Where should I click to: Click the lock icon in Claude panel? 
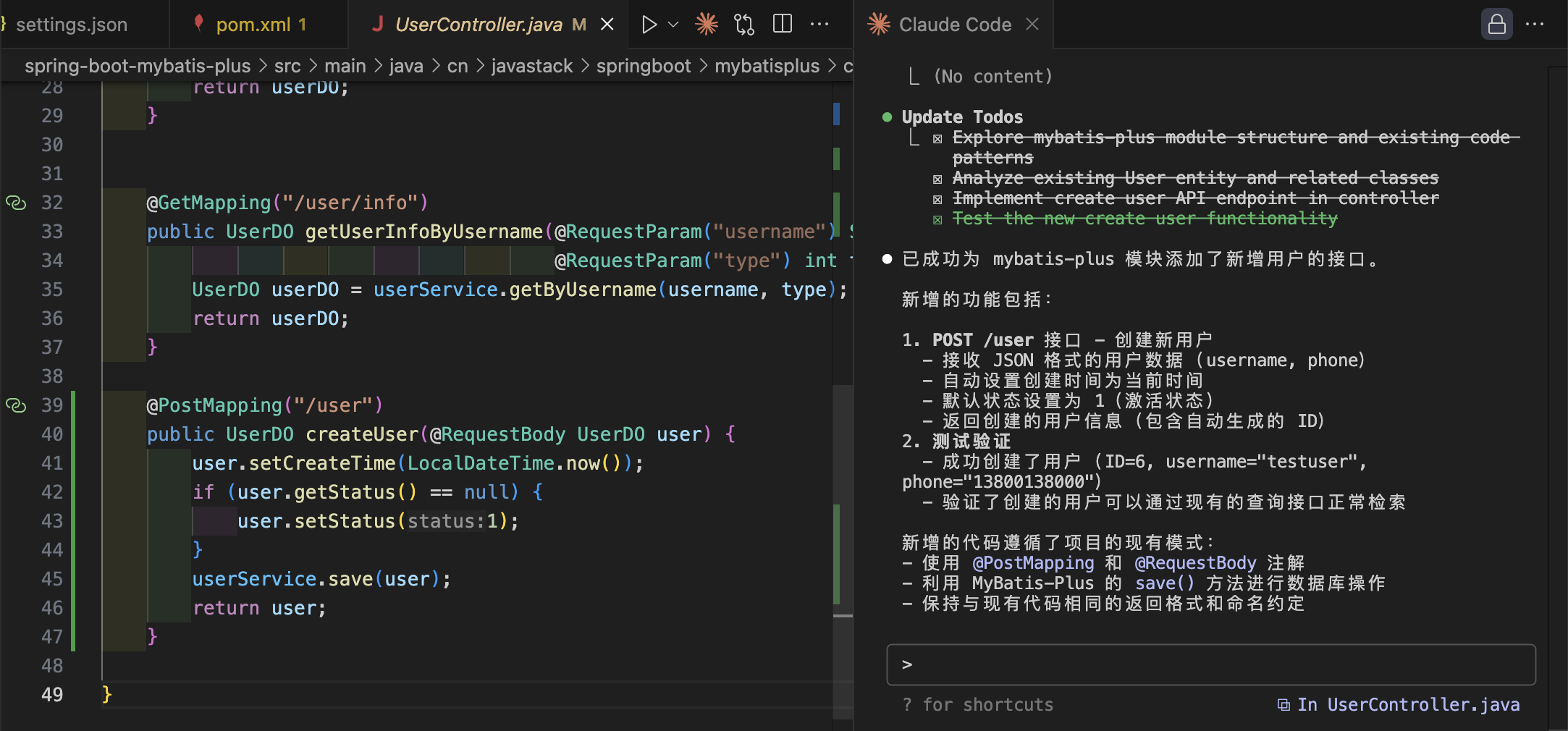1496,25
